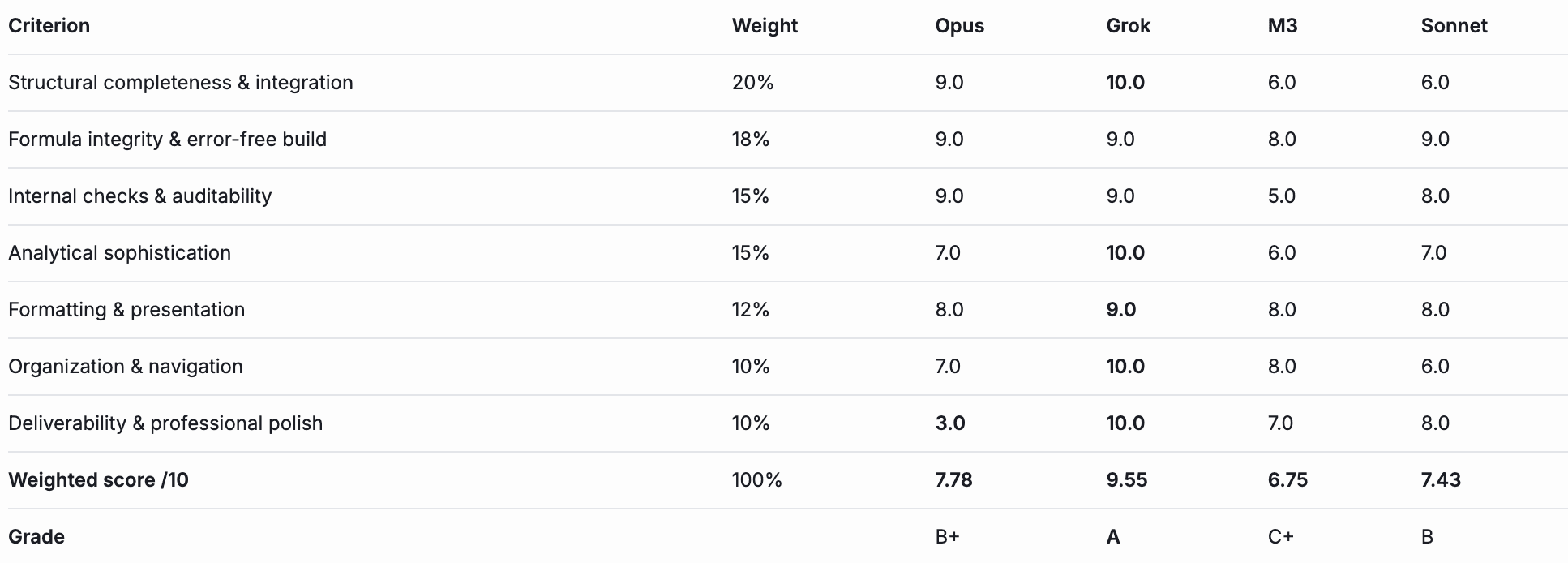Viewport: 1568px width, 563px height.
Task: Click the Weight column header
Action: coord(765,26)
